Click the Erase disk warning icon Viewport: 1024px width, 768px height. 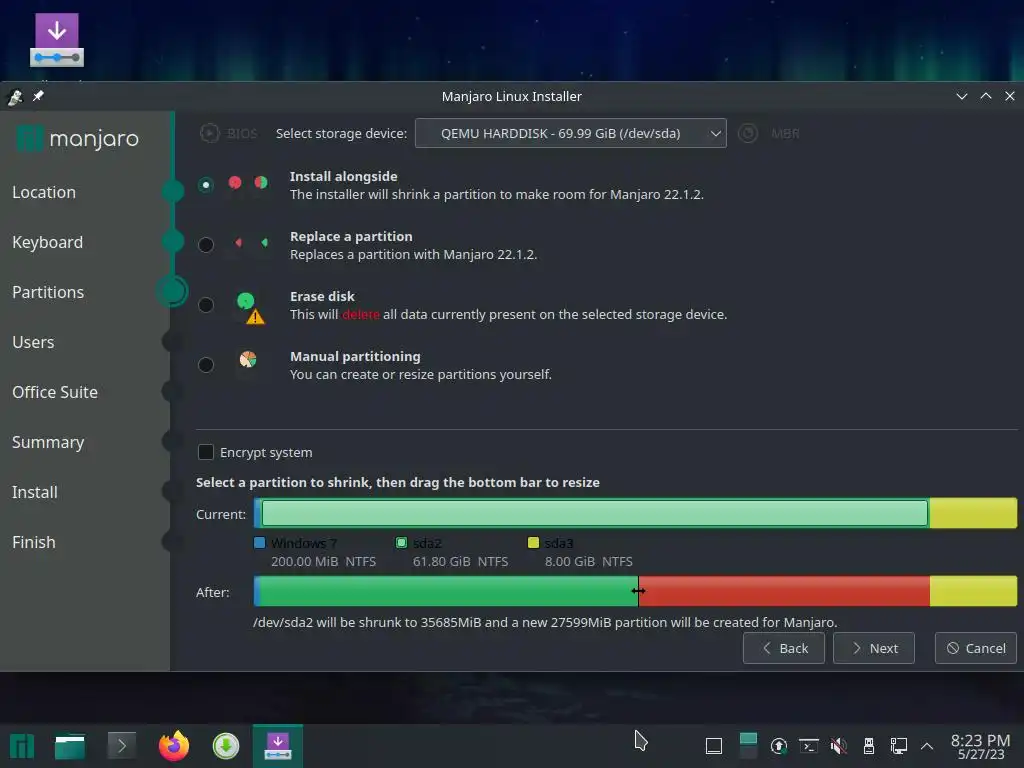tap(255, 317)
